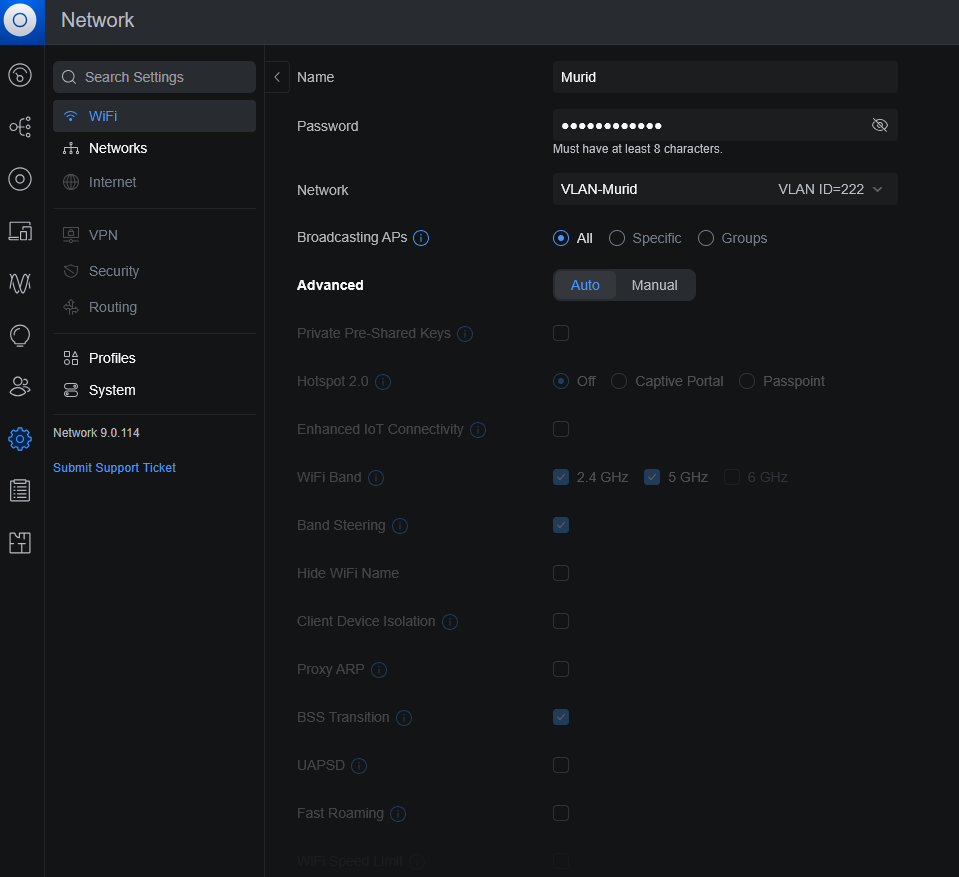Open the Client Devices icon
The height and width of the screenshot is (877, 959).
click(x=20, y=231)
